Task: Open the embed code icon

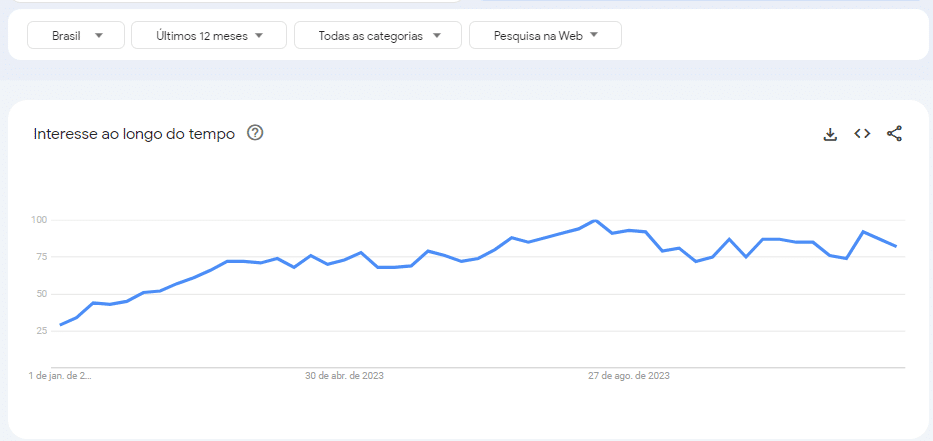Action: pyautogui.click(x=862, y=134)
